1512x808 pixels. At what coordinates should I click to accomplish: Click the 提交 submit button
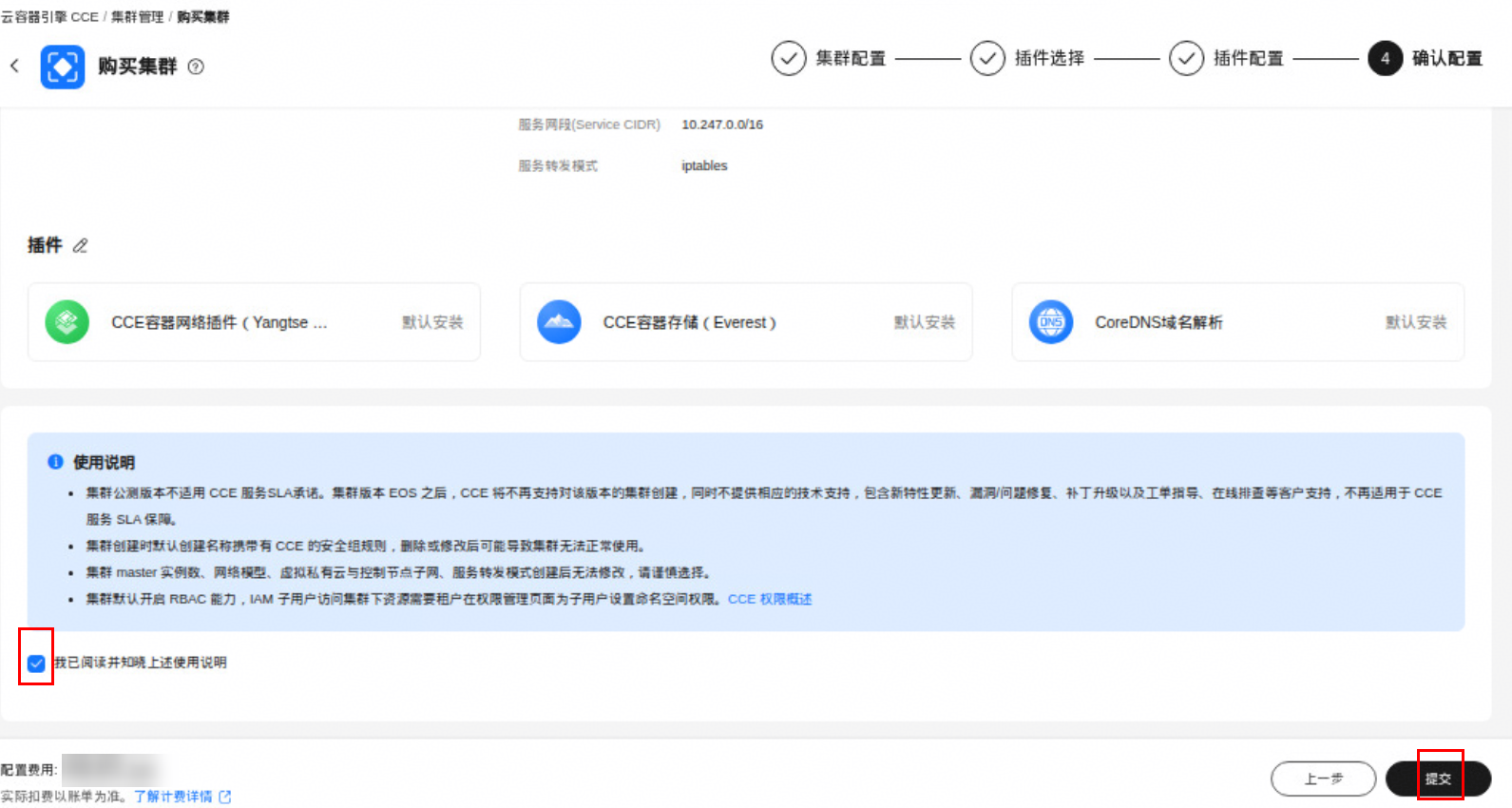click(1438, 779)
